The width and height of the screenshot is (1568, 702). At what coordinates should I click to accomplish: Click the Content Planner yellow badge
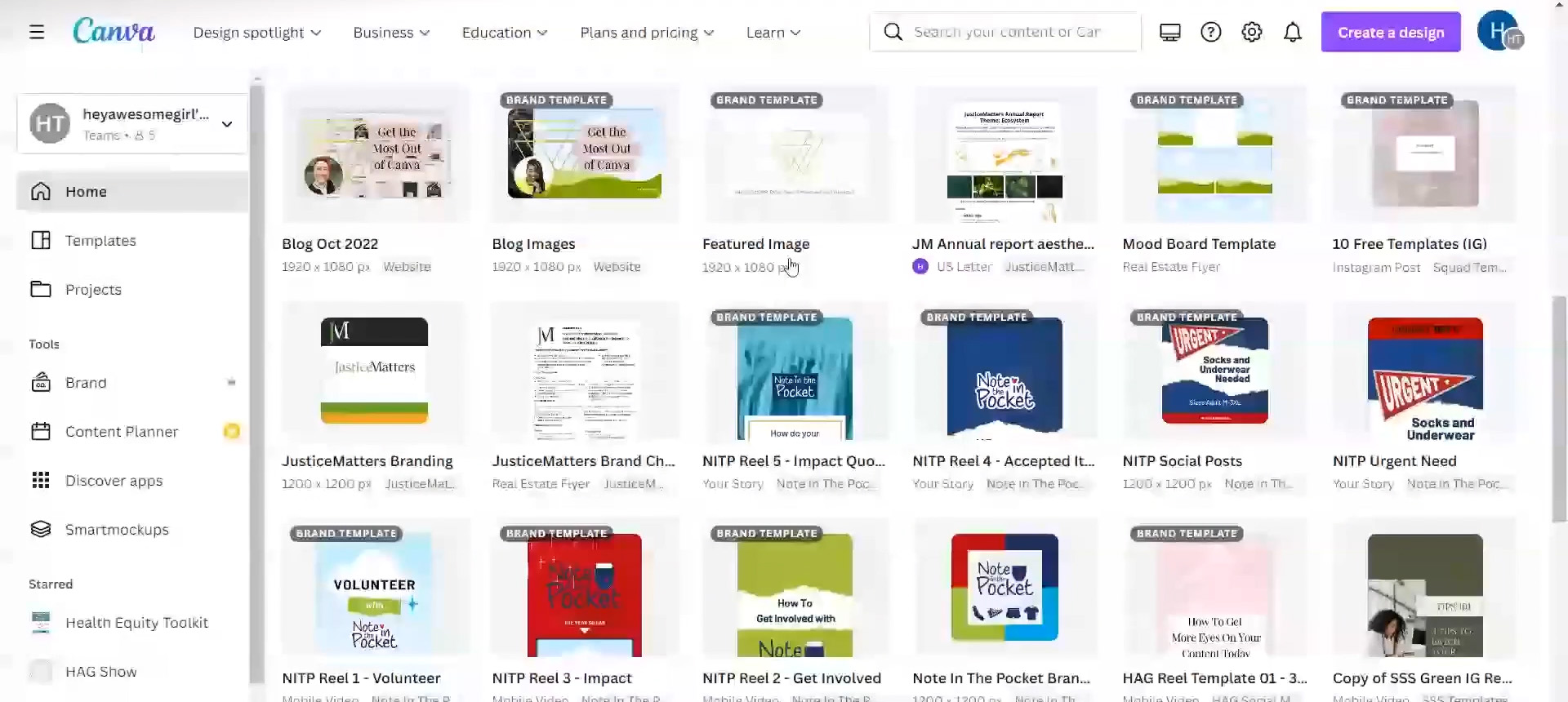click(x=232, y=431)
